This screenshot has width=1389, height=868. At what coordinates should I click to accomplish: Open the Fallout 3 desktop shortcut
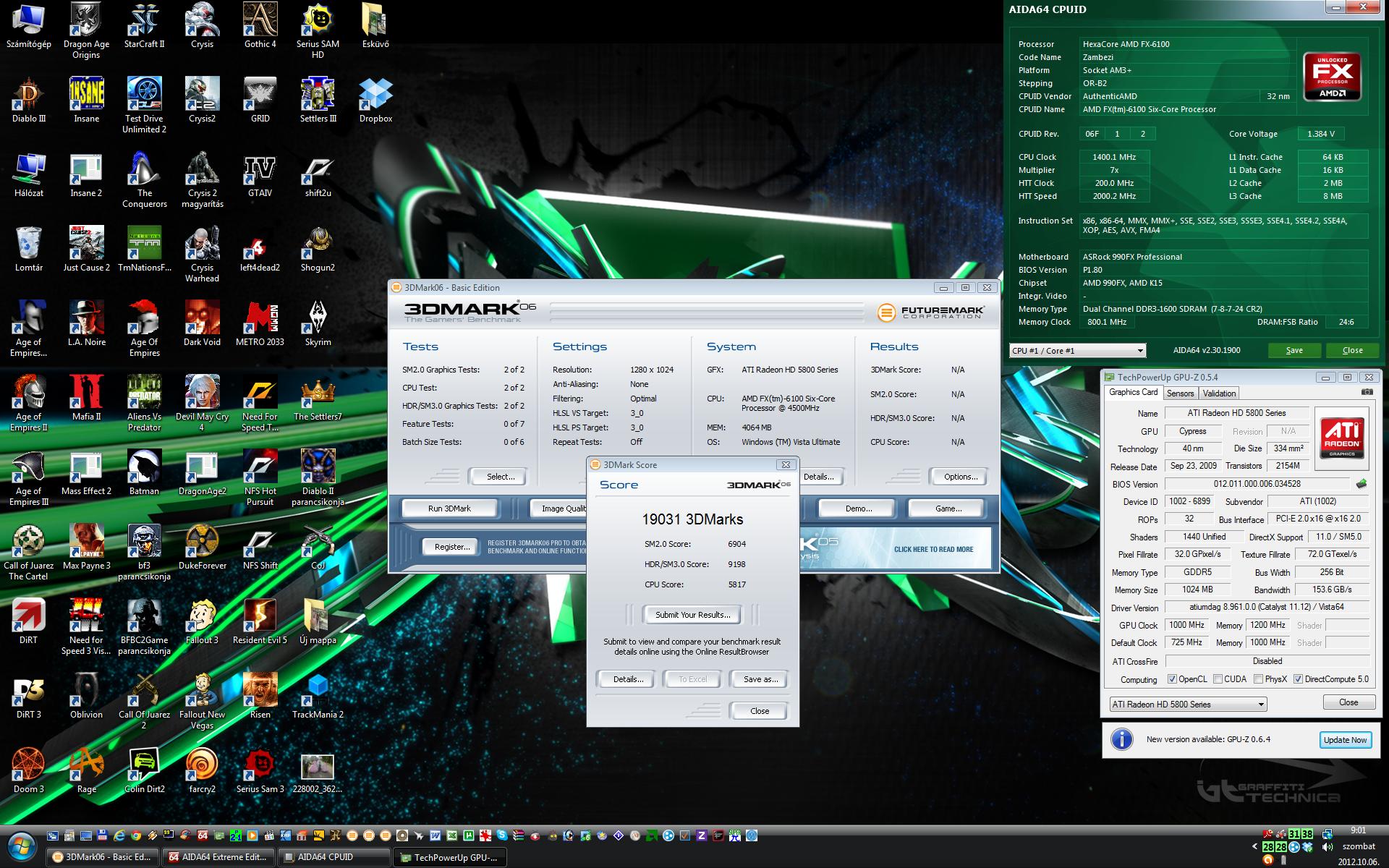pos(202,622)
